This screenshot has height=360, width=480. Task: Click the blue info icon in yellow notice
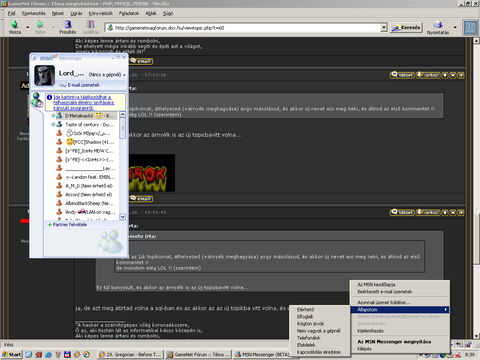[x=49, y=97]
